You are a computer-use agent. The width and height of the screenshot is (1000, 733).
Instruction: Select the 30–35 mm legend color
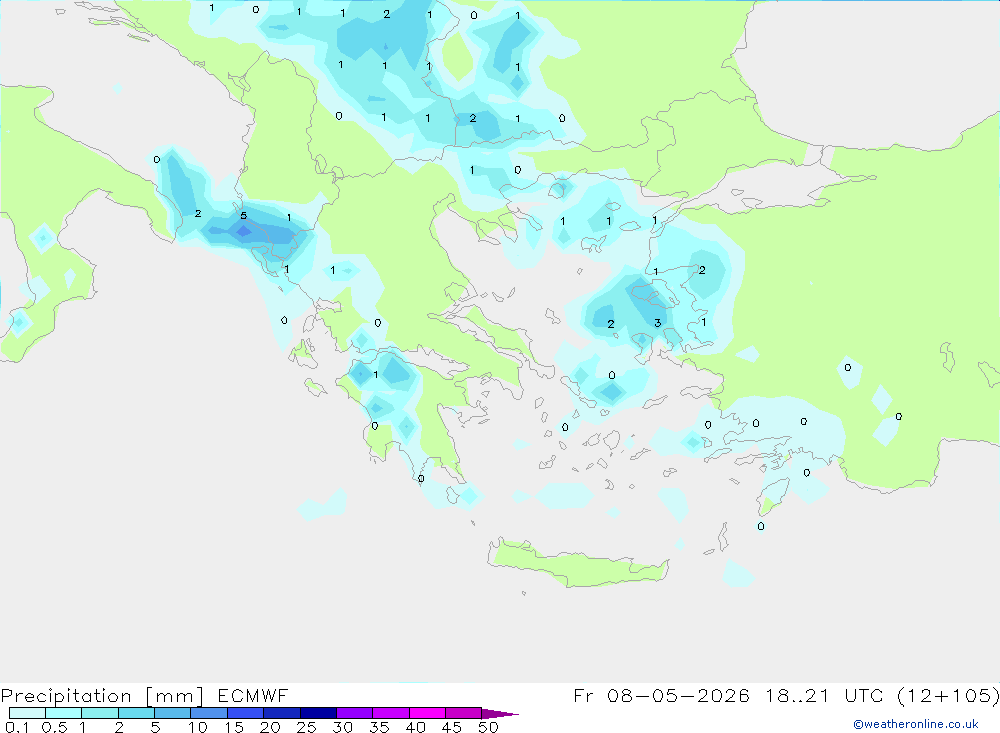coord(354,713)
